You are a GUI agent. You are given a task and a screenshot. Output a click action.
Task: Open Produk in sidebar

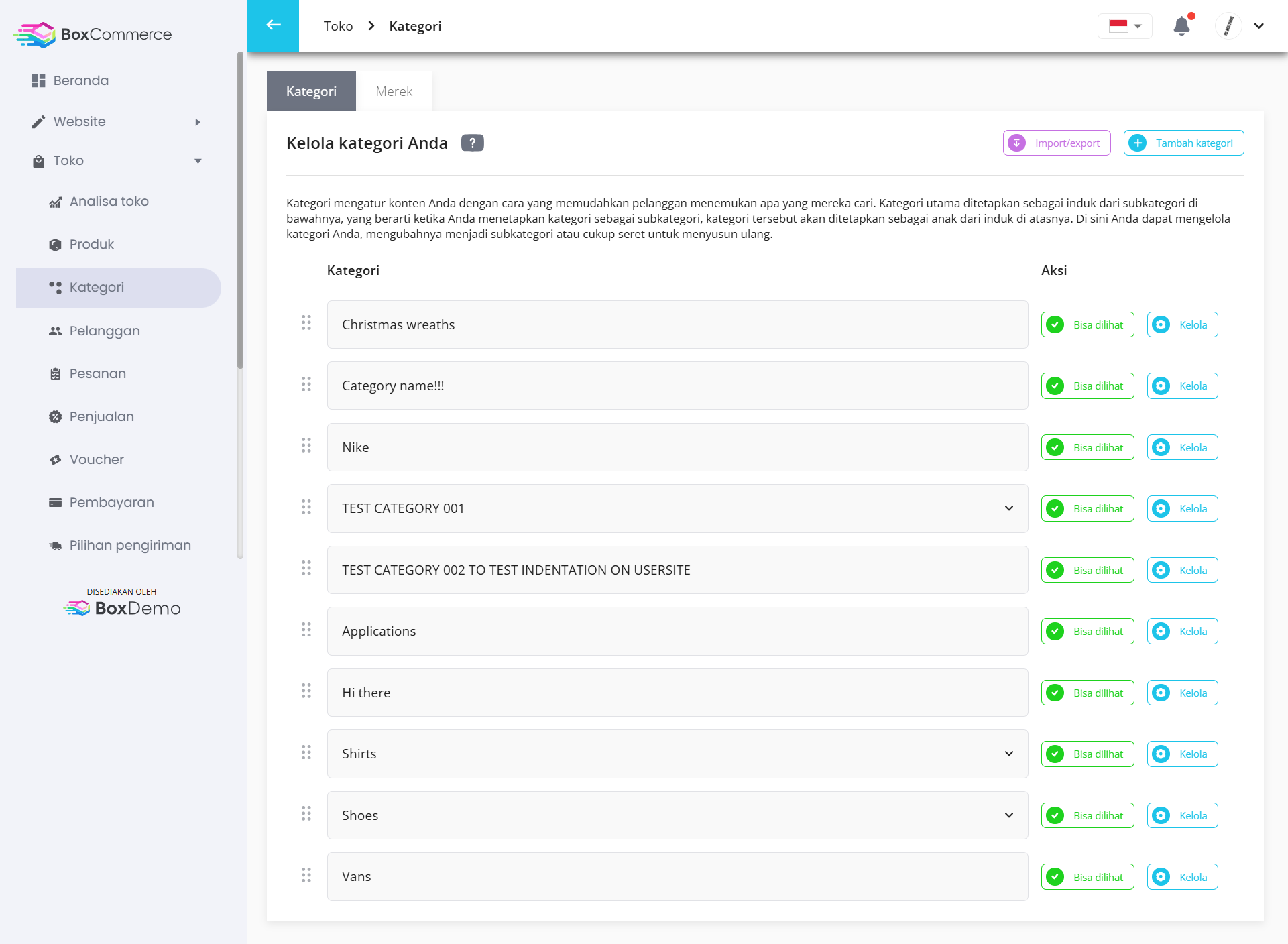coord(118,244)
